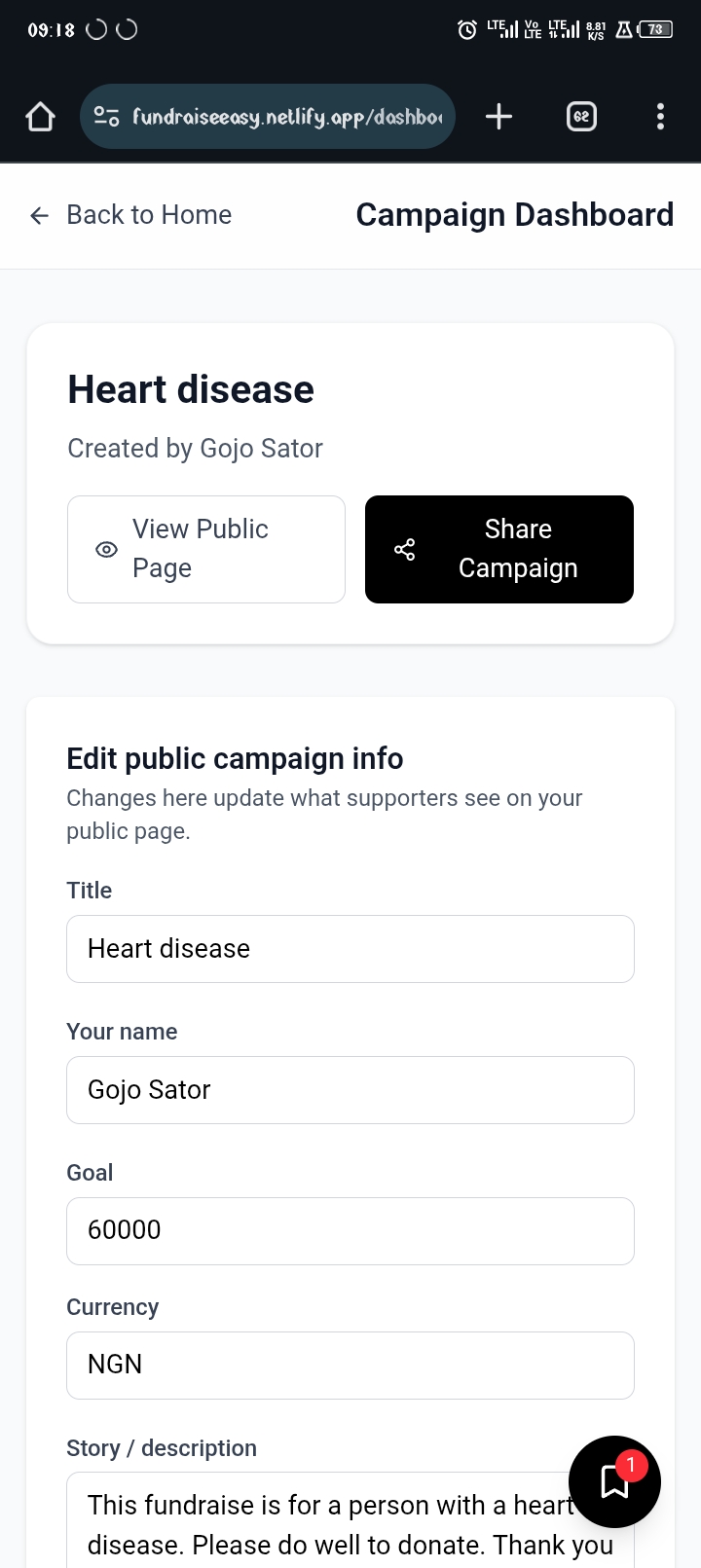Tap the alarm icon in status bar
The height and width of the screenshot is (1568, 701).
pos(467,30)
